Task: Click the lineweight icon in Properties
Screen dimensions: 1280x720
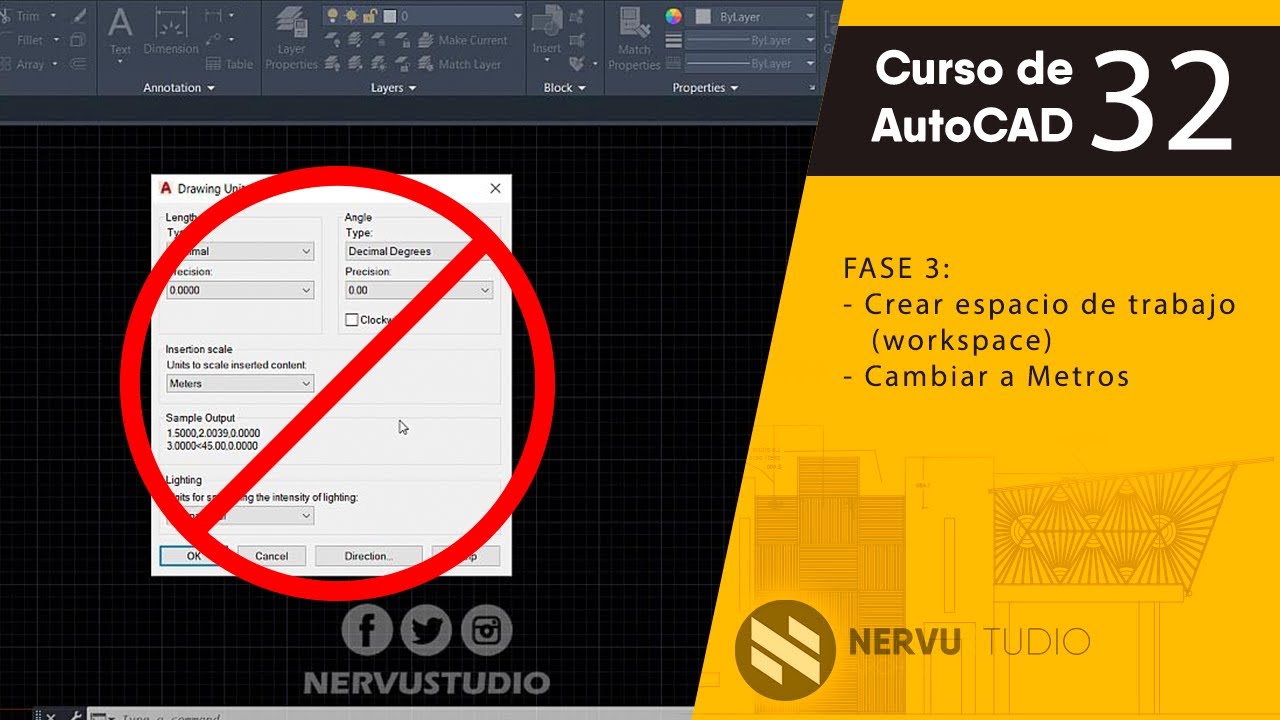Action: pyautogui.click(x=674, y=40)
